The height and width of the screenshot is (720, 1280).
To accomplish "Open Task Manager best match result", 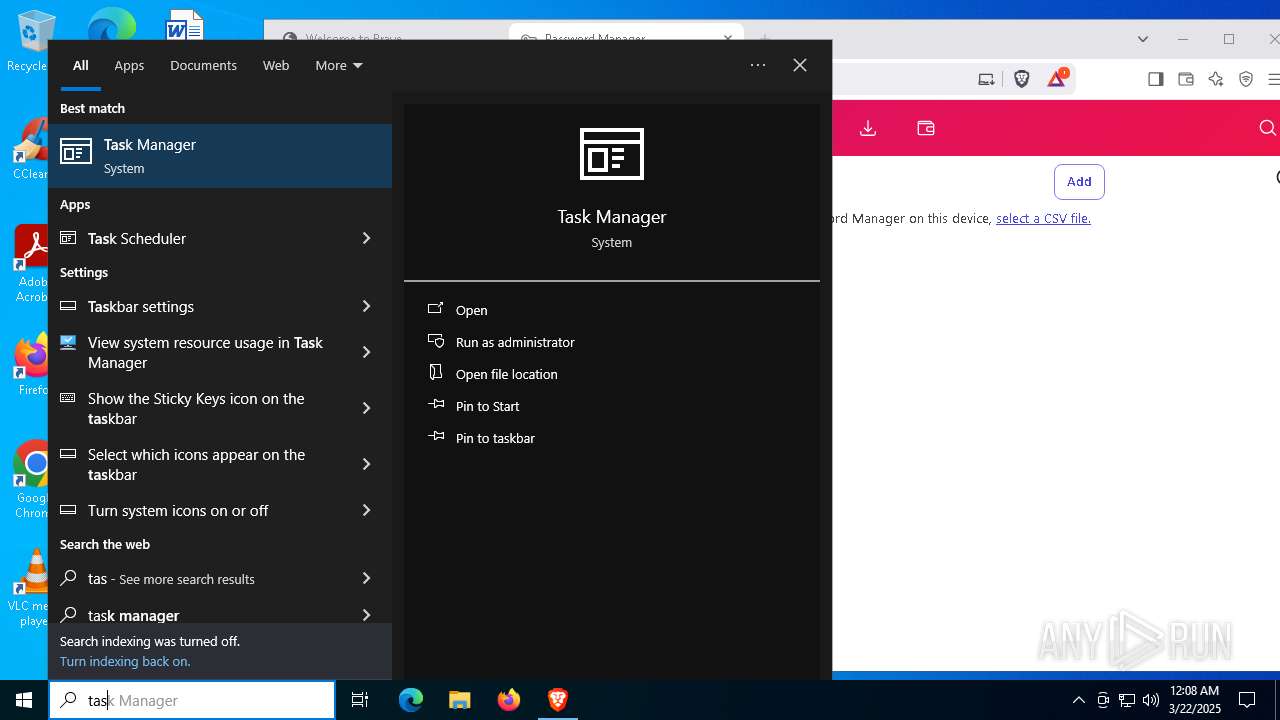I will (220, 156).
